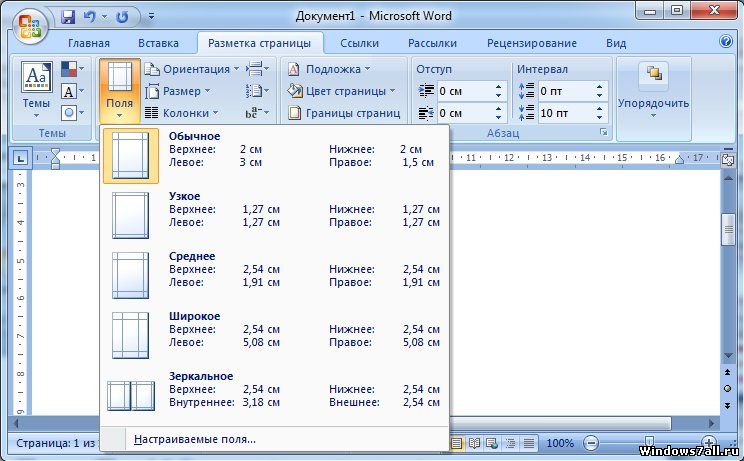Image resolution: width=744 pixels, height=461 pixels.
Task: Open the Подложка watermark dropdown
Action: tap(329, 69)
